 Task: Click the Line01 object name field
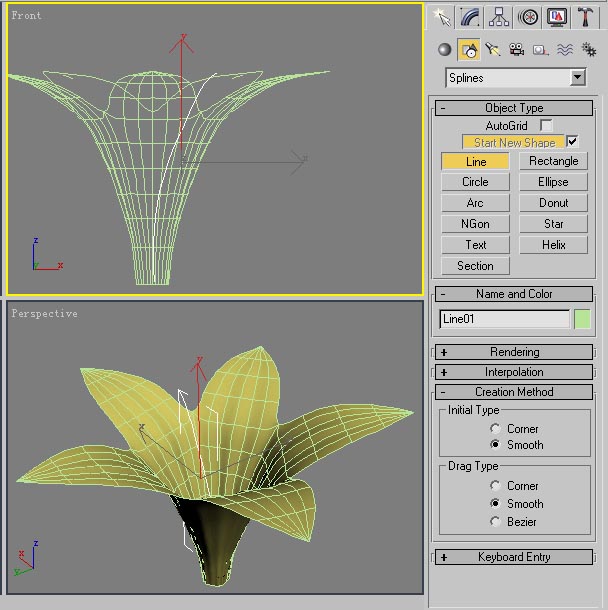click(505, 319)
